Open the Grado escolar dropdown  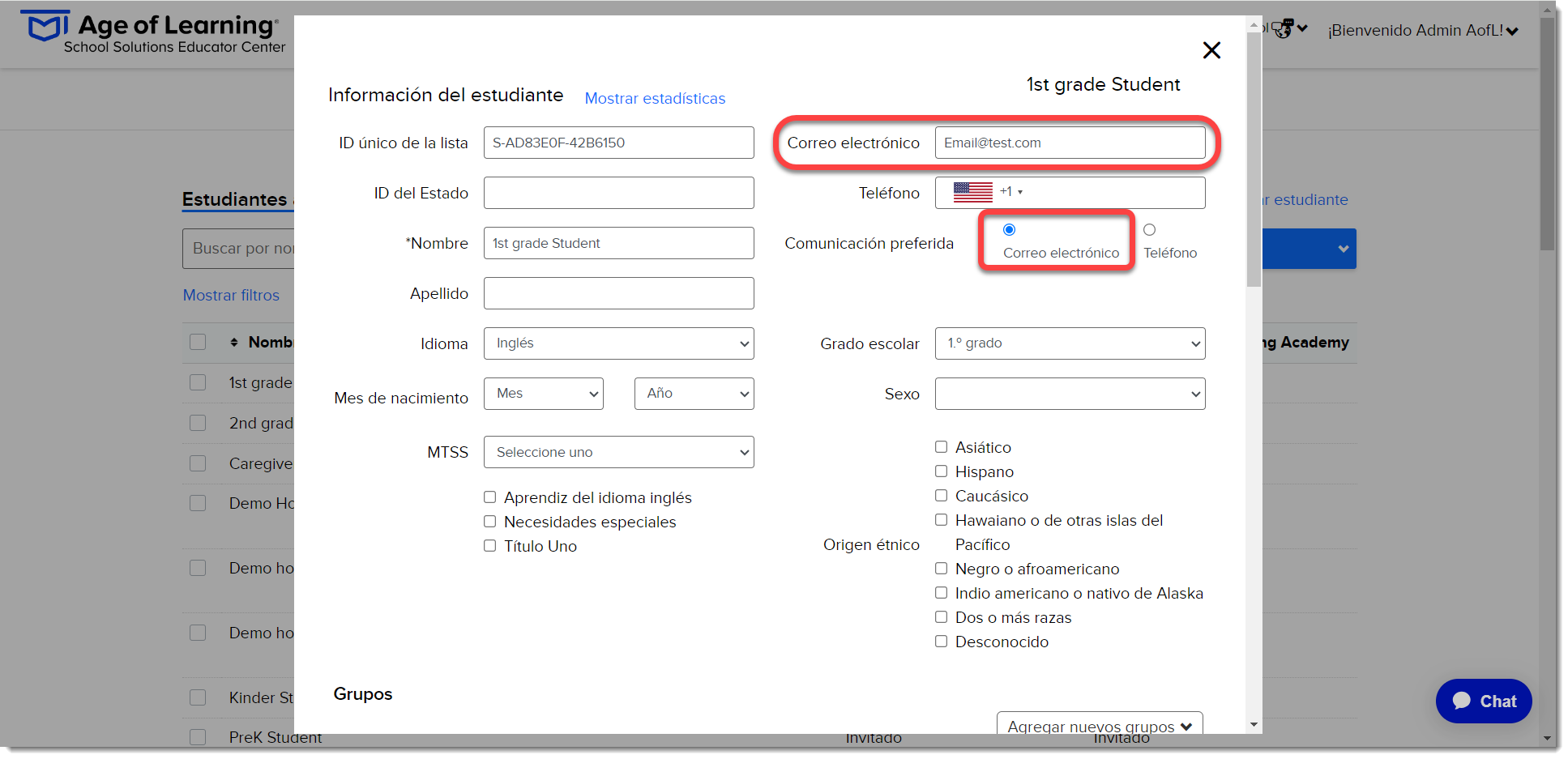point(1070,343)
